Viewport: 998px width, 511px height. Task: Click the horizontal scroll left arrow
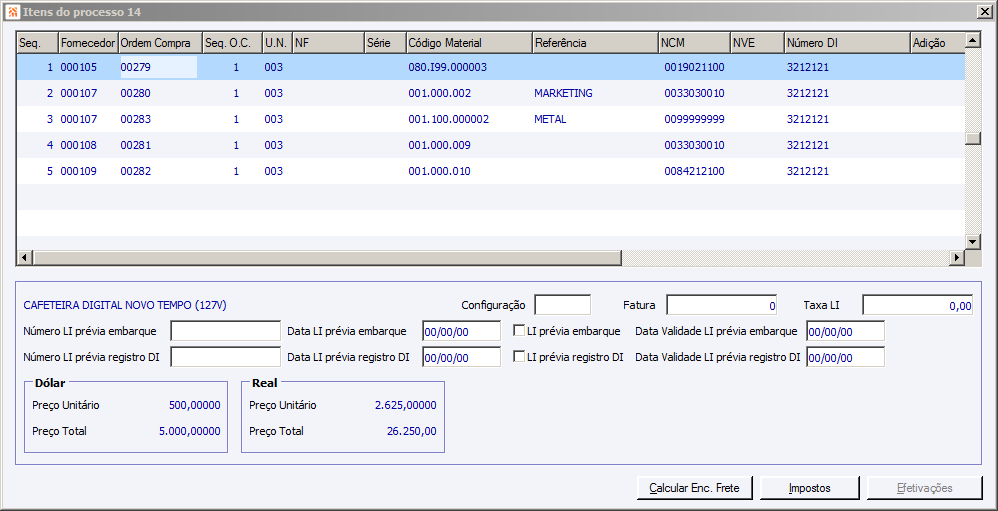click(x=25, y=258)
